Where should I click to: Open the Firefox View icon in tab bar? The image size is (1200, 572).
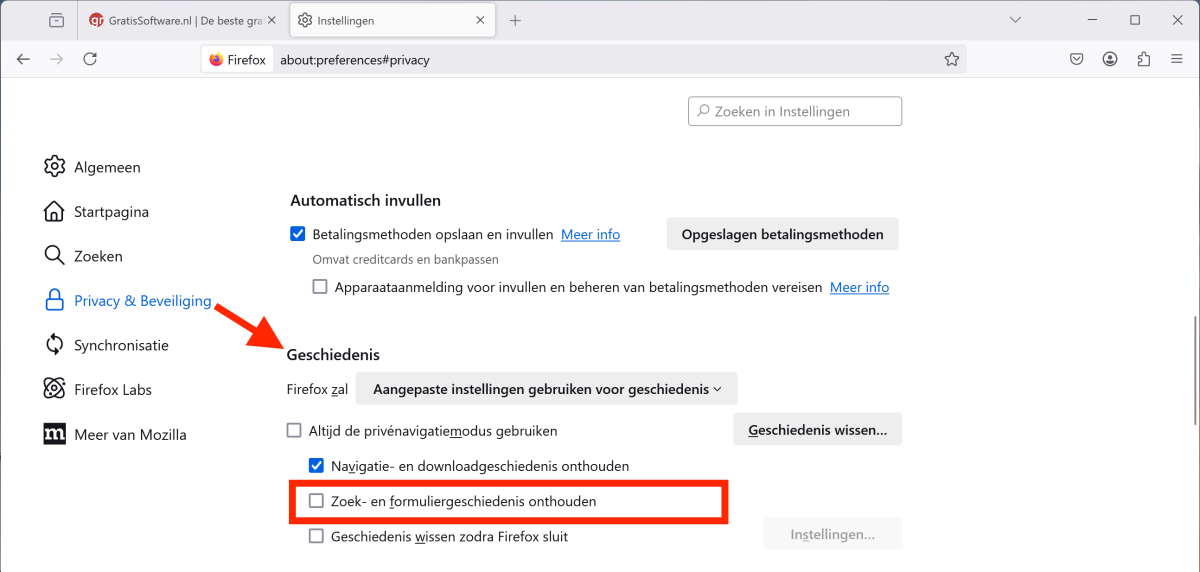[x=56, y=20]
